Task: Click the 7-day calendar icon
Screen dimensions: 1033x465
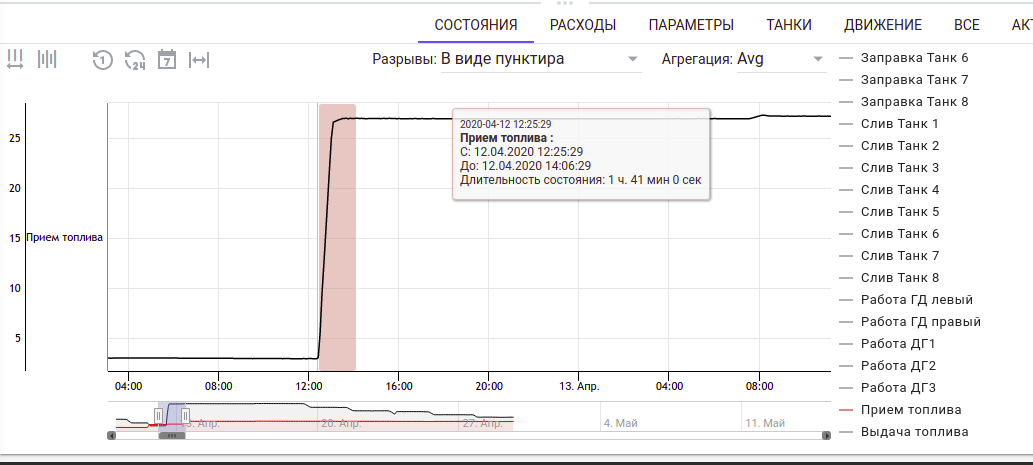Action: click(x=167, y=59)
